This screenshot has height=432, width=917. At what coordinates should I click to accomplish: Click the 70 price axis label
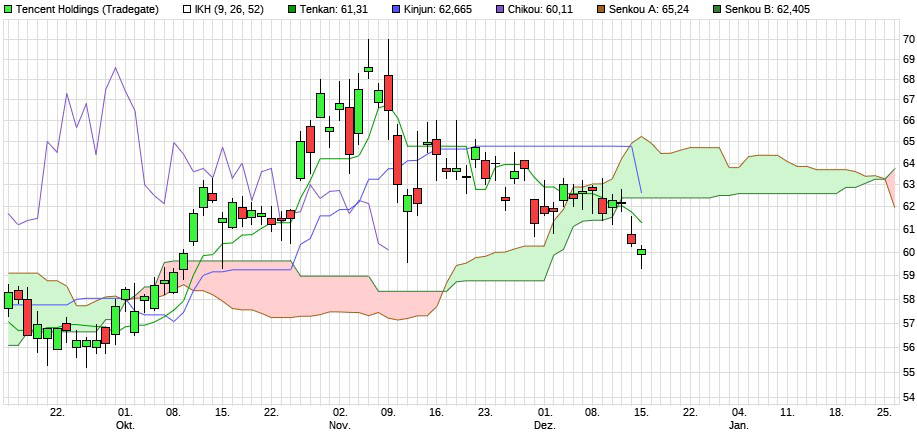tap(908, 39)
